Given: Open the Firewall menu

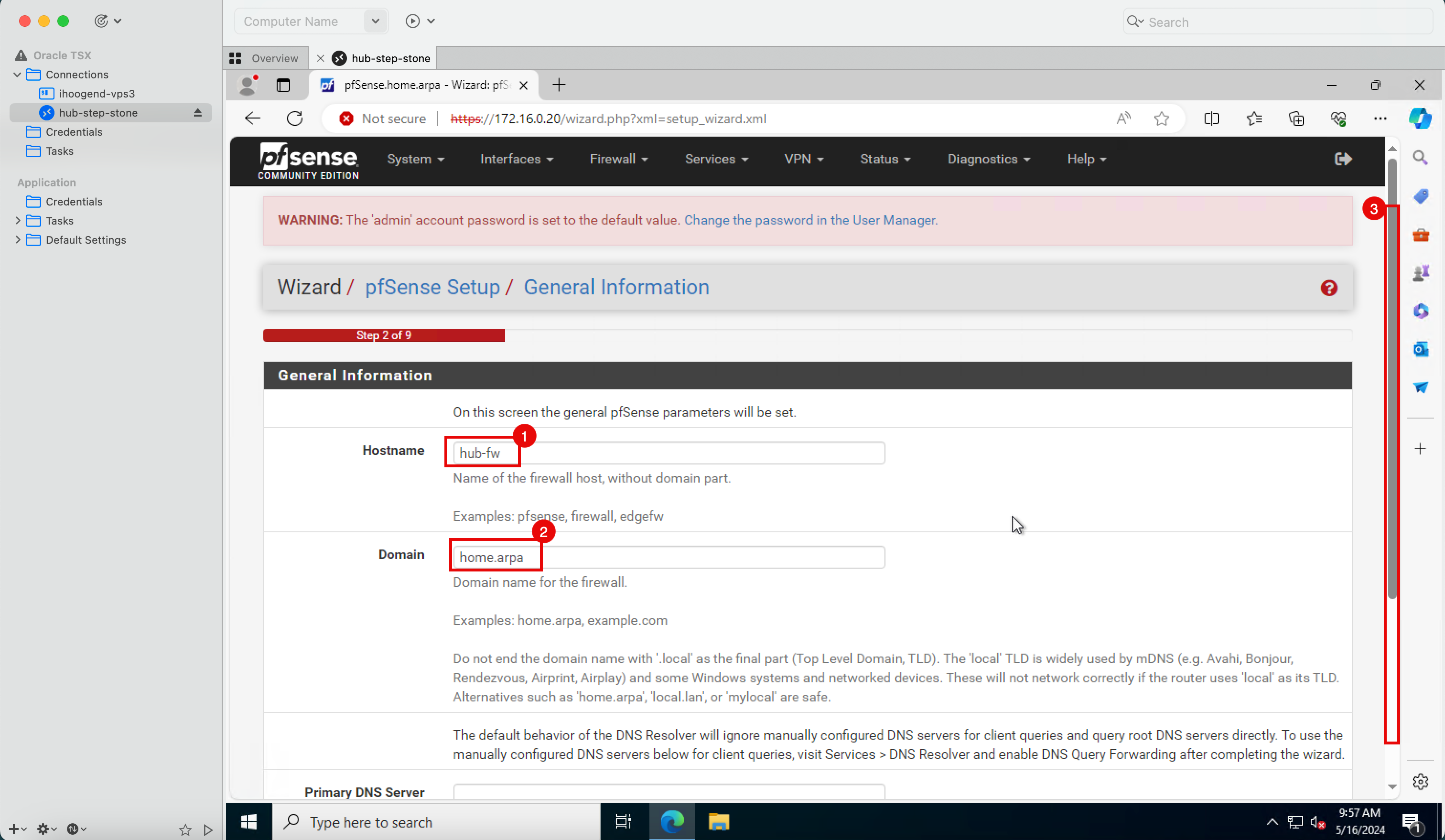Looking at the screenshot, I should pos(618,159).
